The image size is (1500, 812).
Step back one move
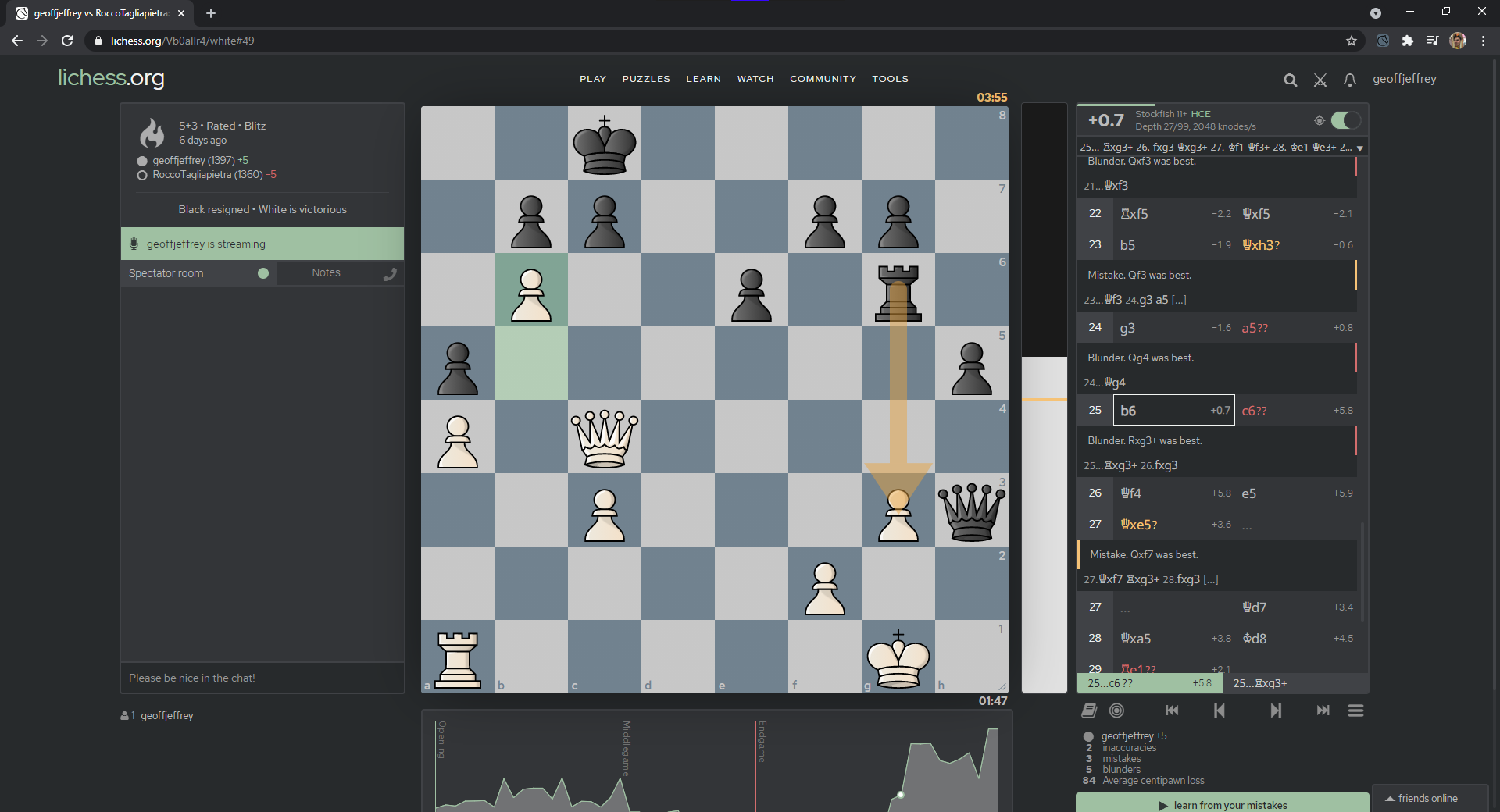[x=1220, y=710]
